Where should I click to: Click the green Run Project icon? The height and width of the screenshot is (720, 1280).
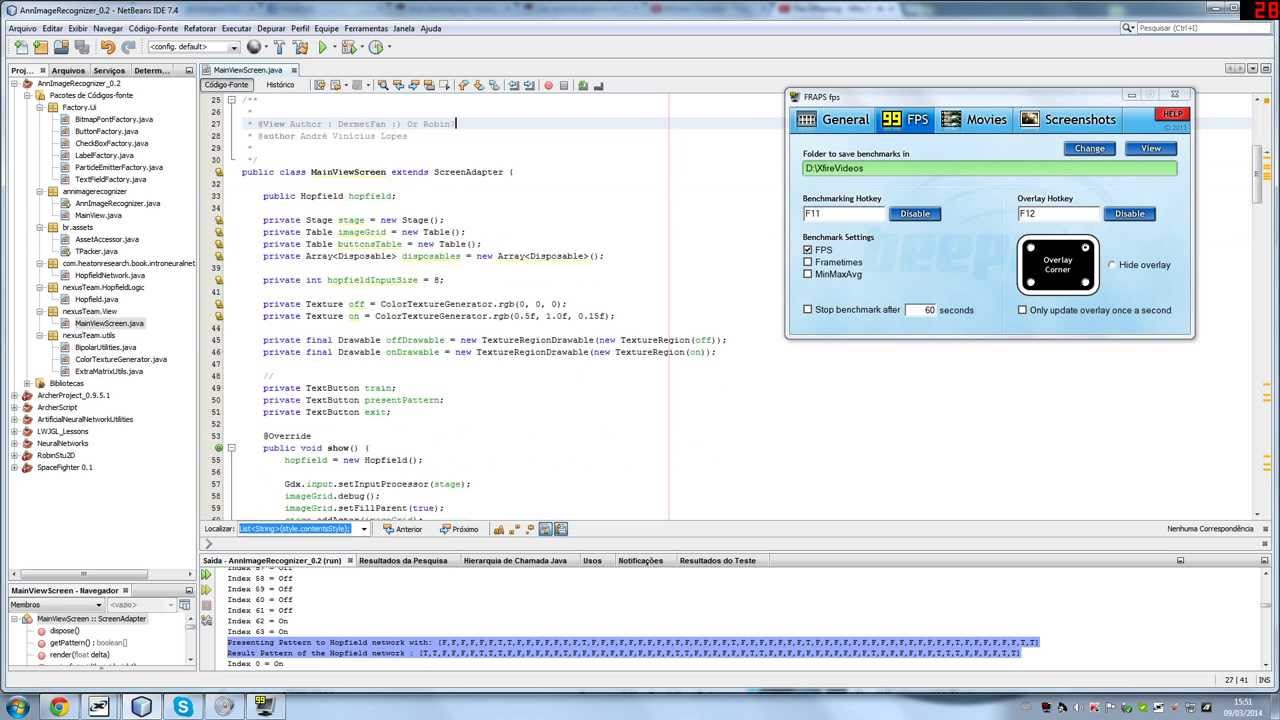pos(322,47)
